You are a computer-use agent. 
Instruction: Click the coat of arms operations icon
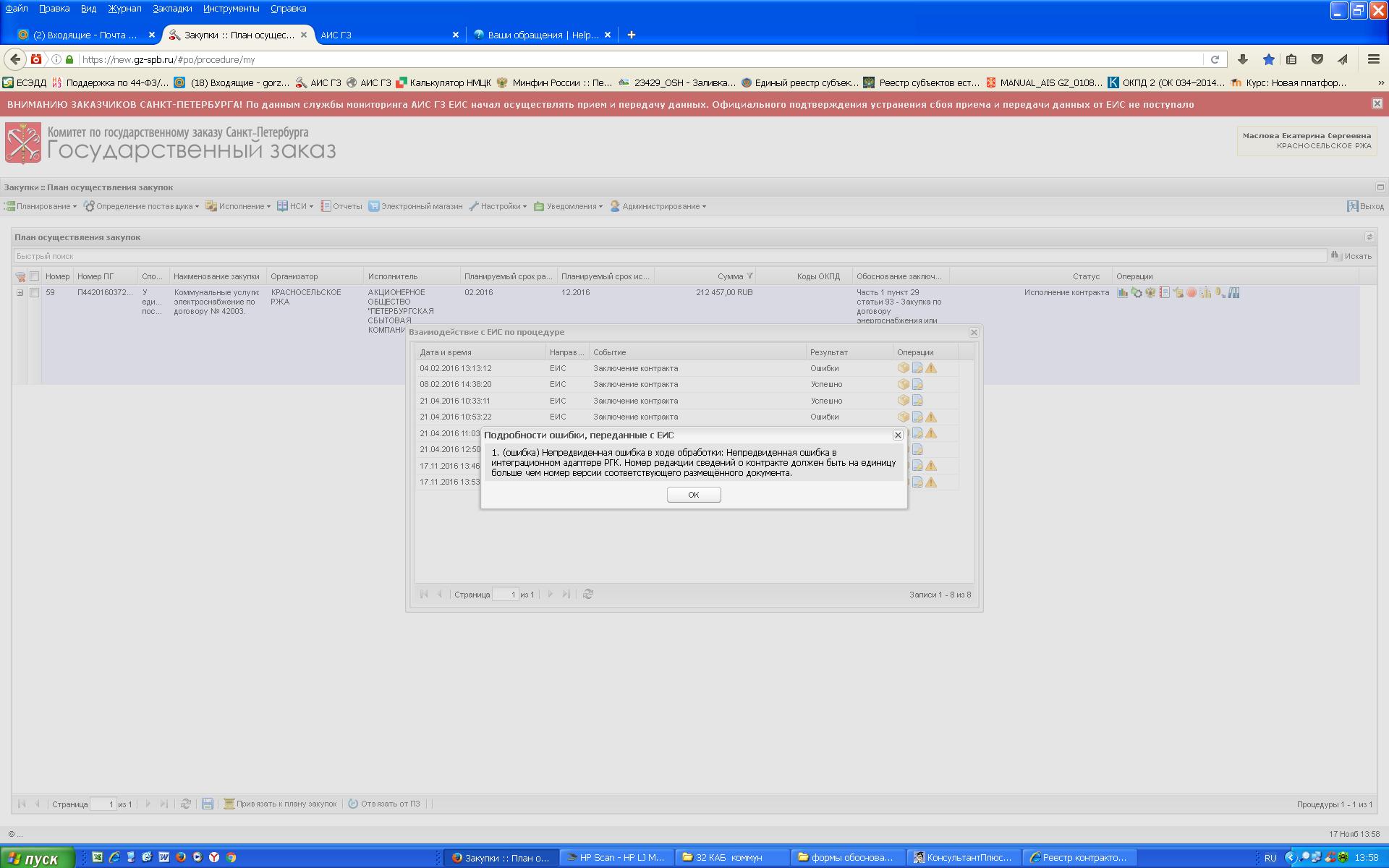point(1150,292)
